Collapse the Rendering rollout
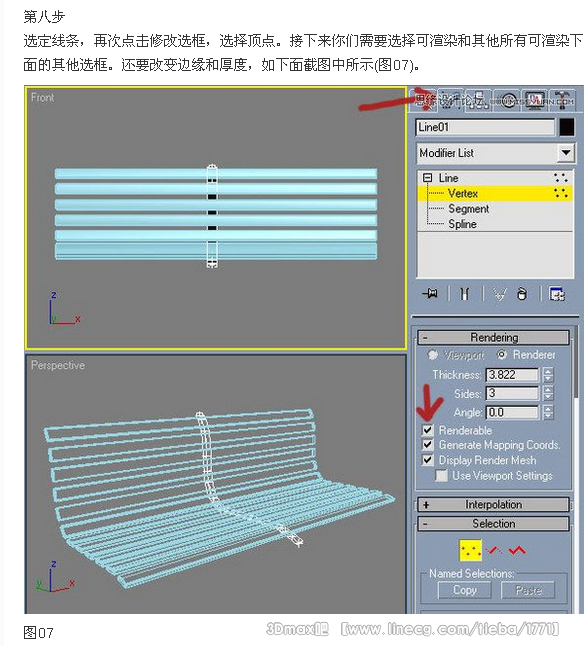The image size is (588, 646). (x=493, y=337)
